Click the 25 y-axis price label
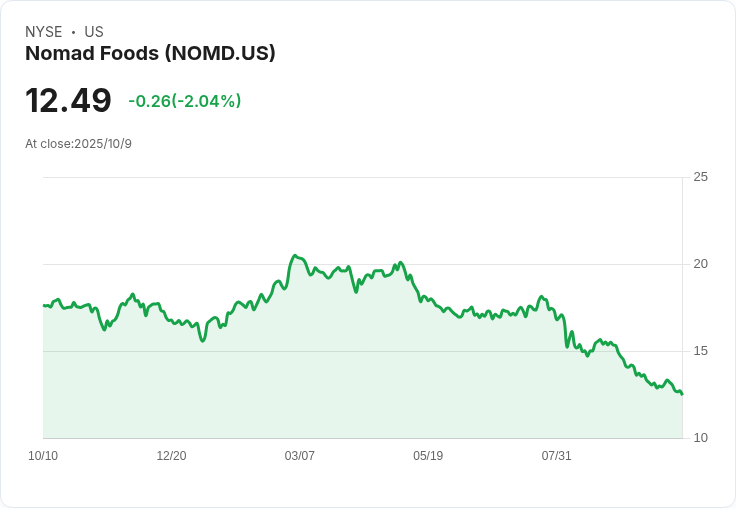Viewport: 736px width, 508px height. tap(701, 177)
